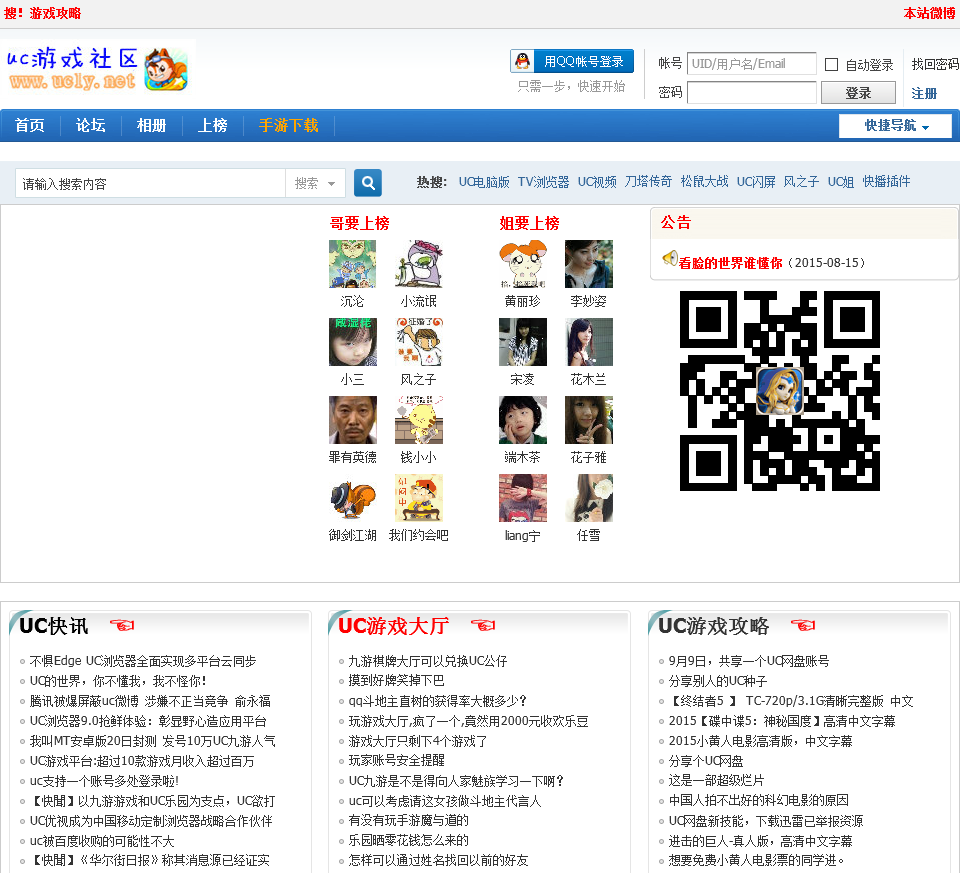Image resolution: width=960 pixels, height=873 pixels.
Task: Open post 玩家账号安全提醒
Action: (397, 760)
